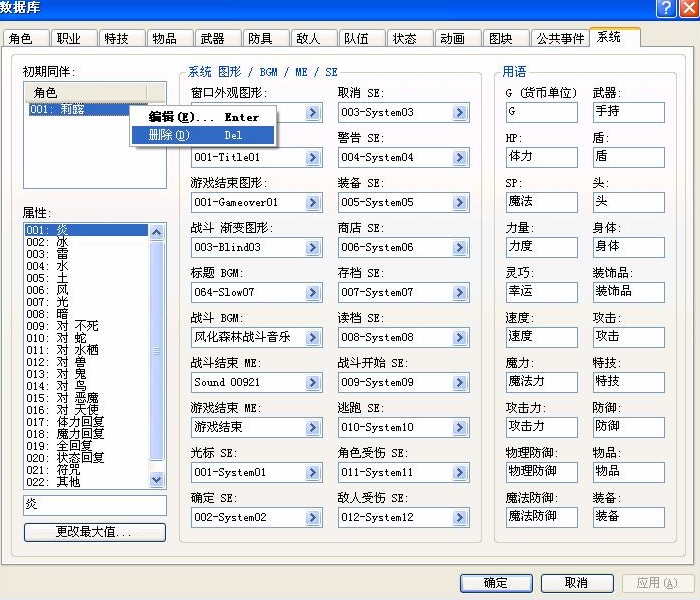This screenshot has width=700, height=600.
Task: Switch to the 特技 tab
Action: click(121, 38)
